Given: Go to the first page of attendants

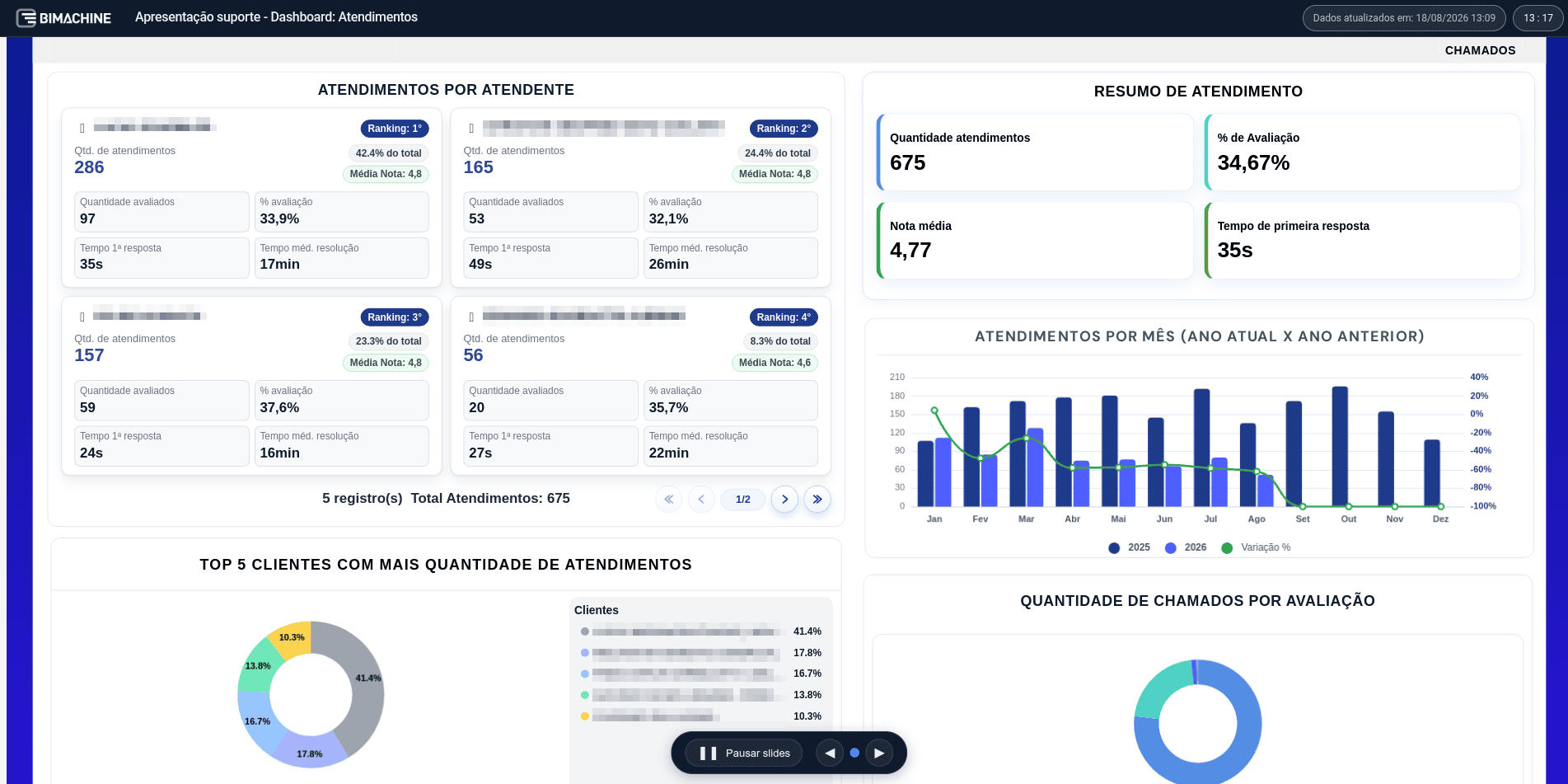Looking at the screenshot, I should click(x=669, y=499).
